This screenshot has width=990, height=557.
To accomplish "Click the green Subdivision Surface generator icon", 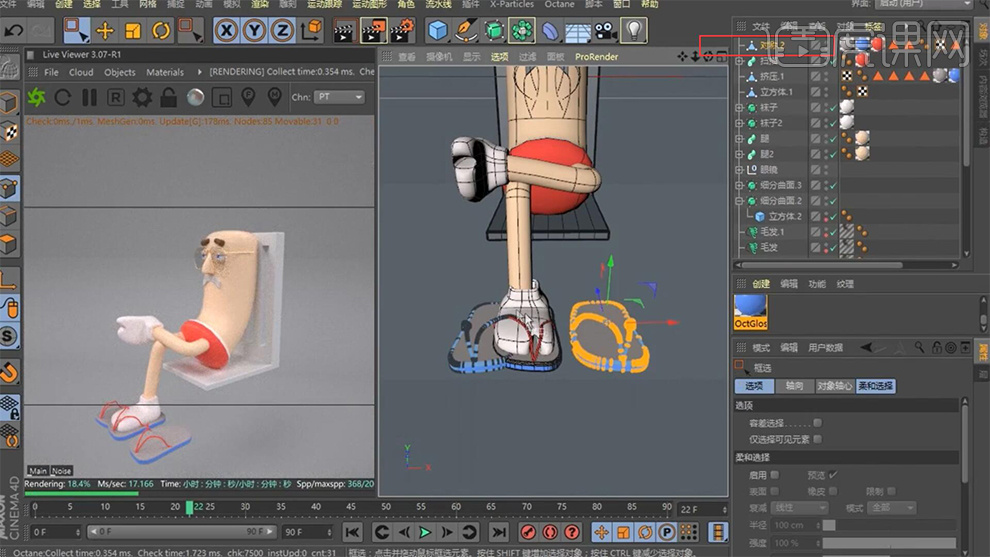I will [494, 30].
